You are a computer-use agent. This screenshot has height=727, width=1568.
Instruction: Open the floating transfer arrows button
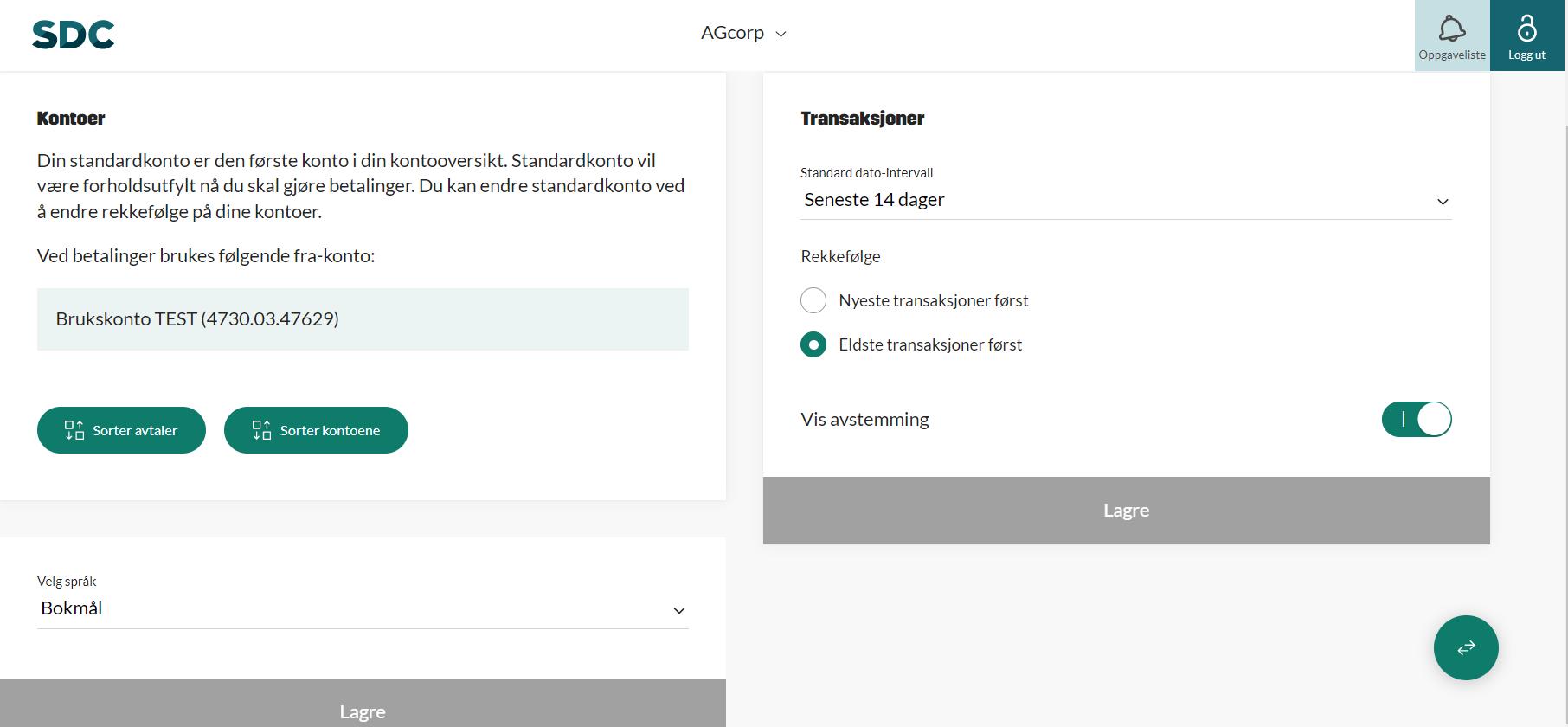[x=1465, y=647]
